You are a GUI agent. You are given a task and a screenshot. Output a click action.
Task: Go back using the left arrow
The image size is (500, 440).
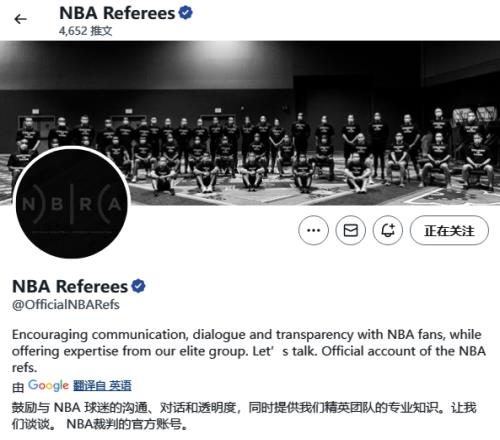click(20, 19)
